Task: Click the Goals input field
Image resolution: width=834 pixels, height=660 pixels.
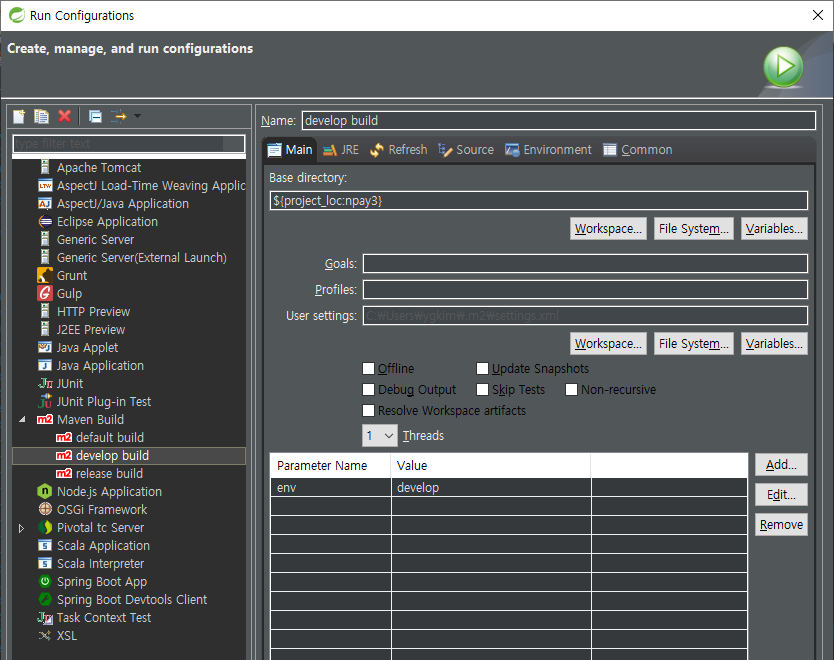Action: (x=585, y=263)
